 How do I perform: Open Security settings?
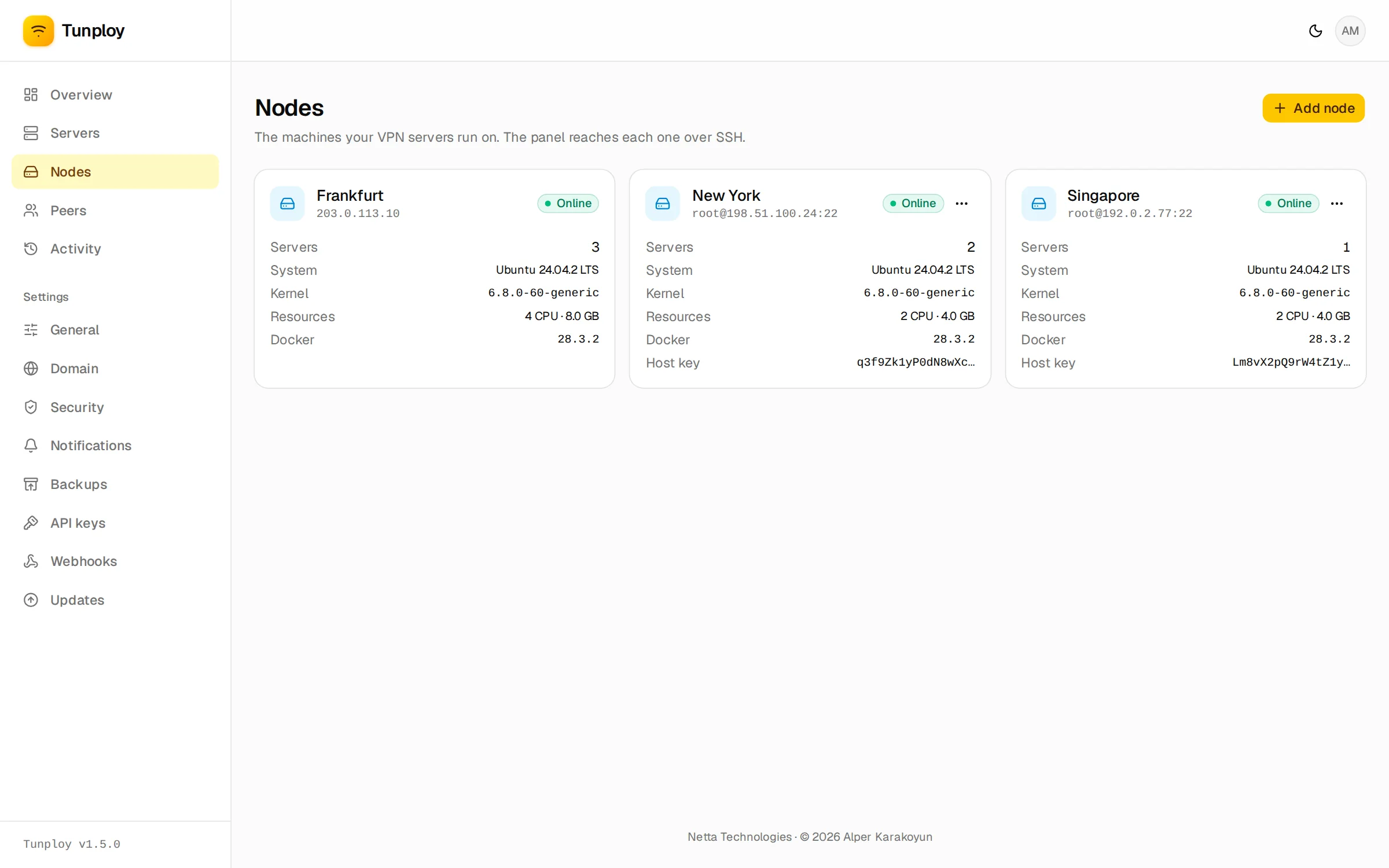(x=115, y=407)
